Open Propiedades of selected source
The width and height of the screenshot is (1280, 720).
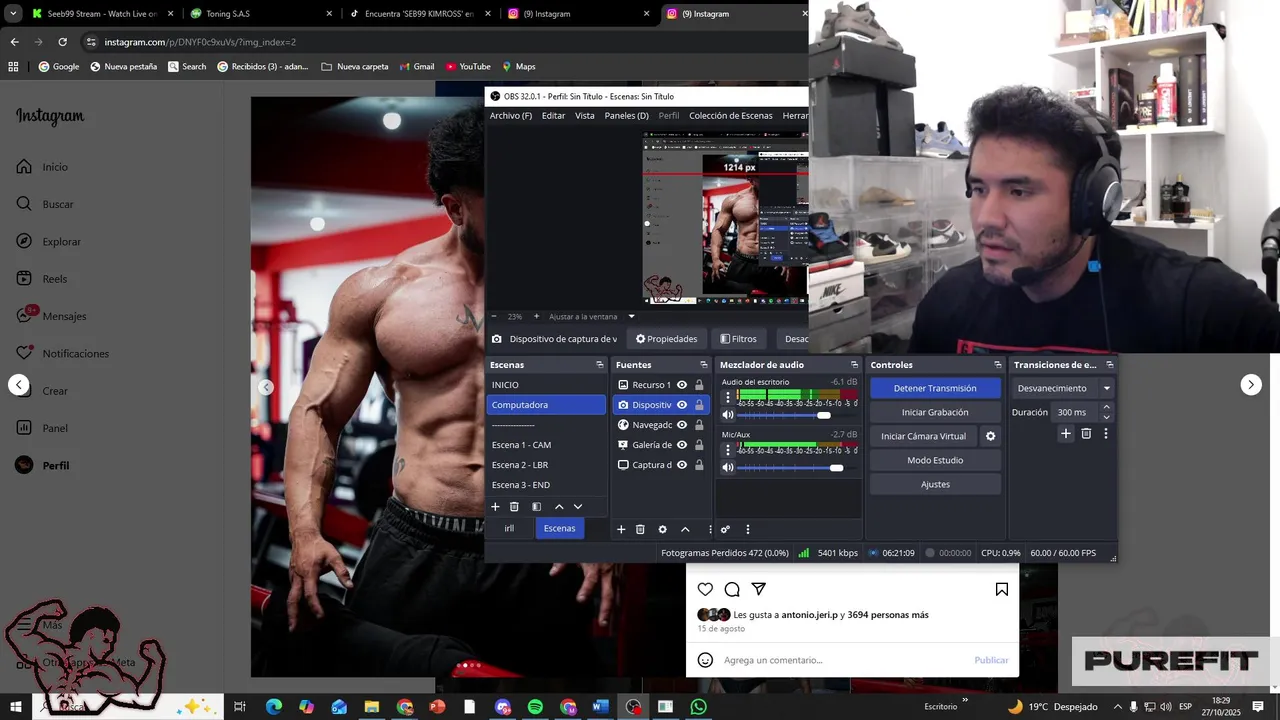[x=666, y=339]
